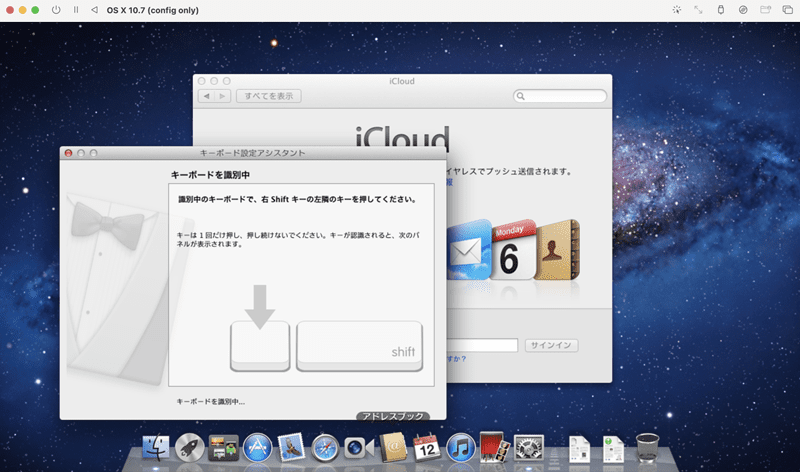The image size is (800, 472).
Task: Click the shift key illustration
Action: (359, 345)
